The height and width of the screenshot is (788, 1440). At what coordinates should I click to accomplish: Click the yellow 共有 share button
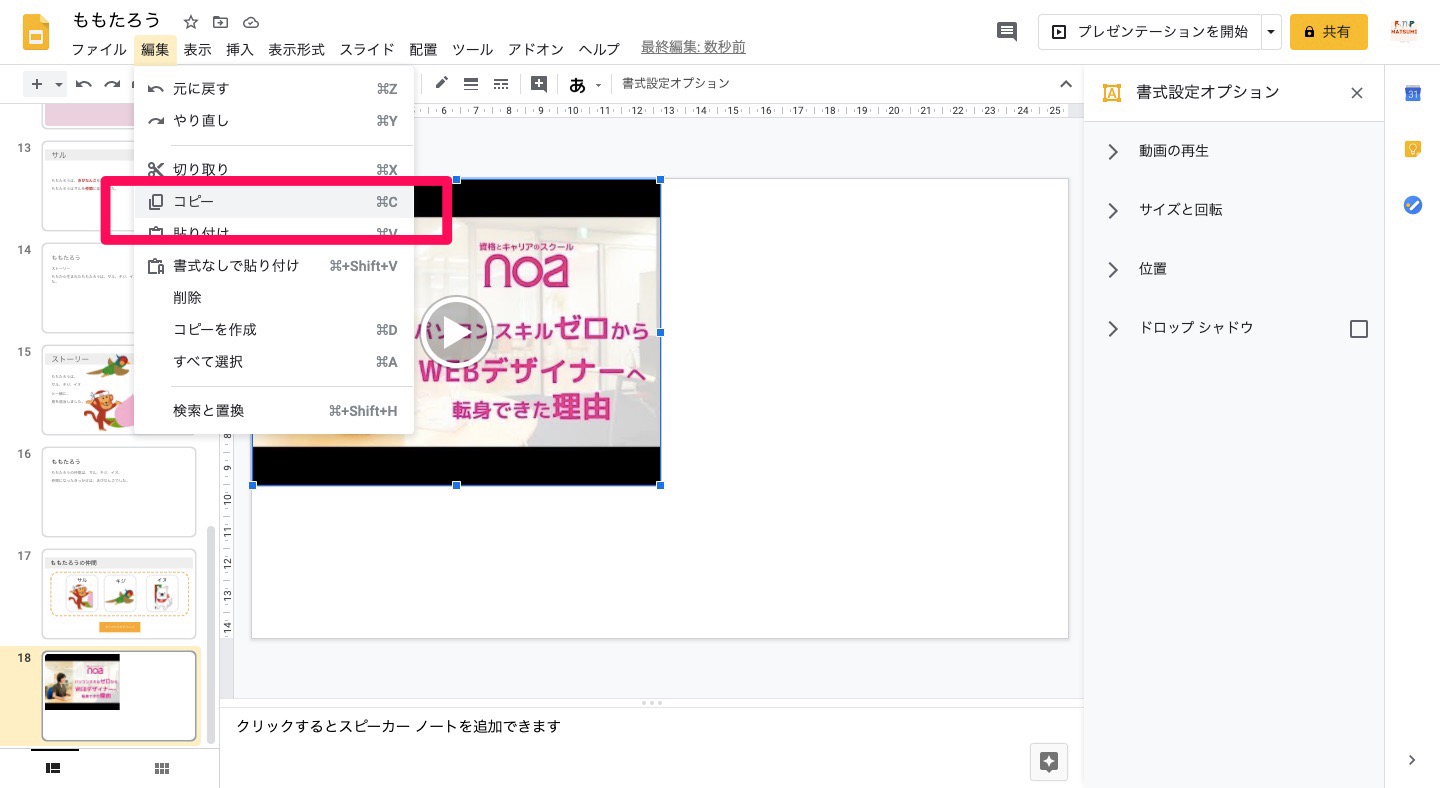pyautogui.click(x=1328, y=32)
